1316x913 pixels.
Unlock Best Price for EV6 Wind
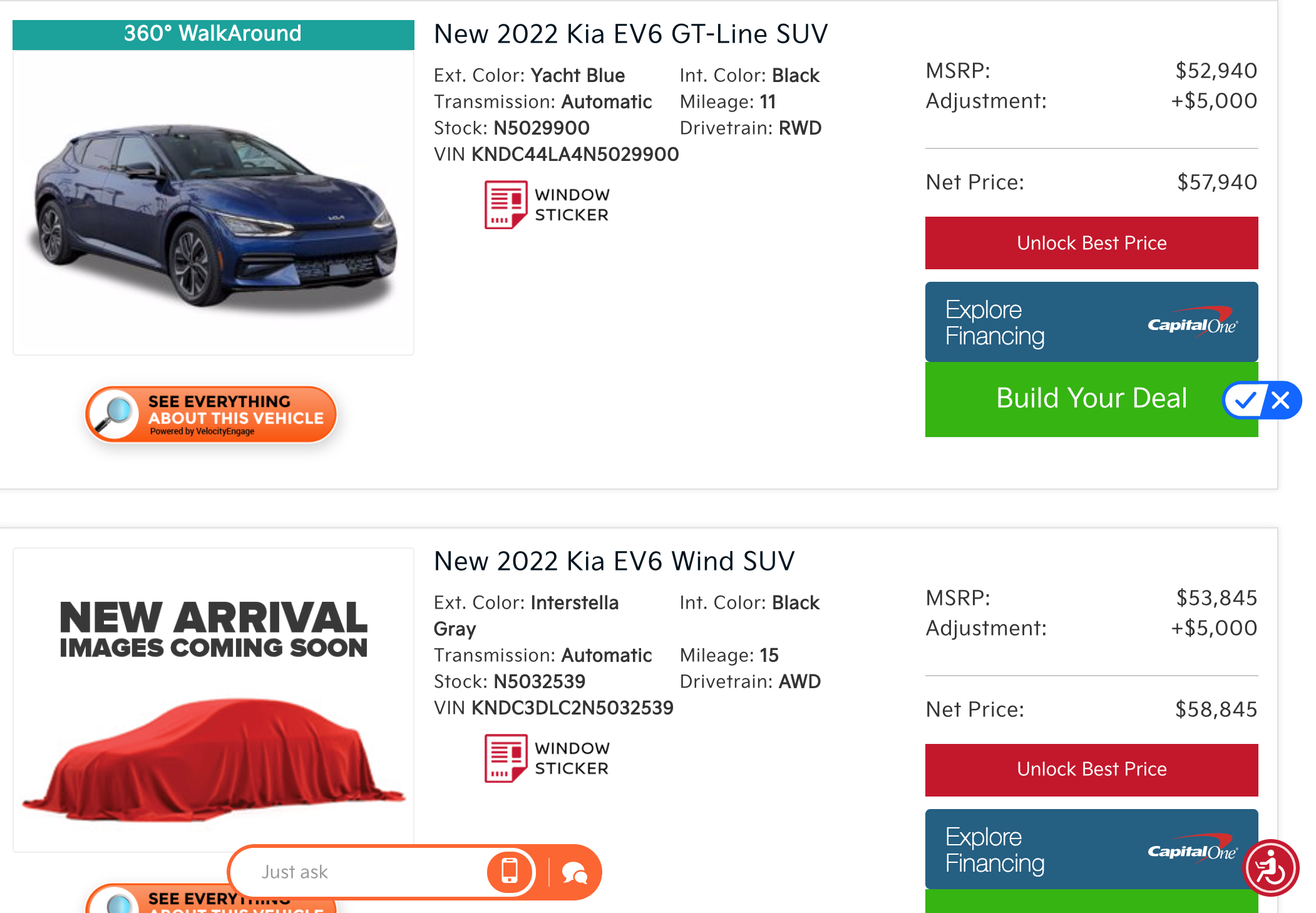click(1091, 770)
